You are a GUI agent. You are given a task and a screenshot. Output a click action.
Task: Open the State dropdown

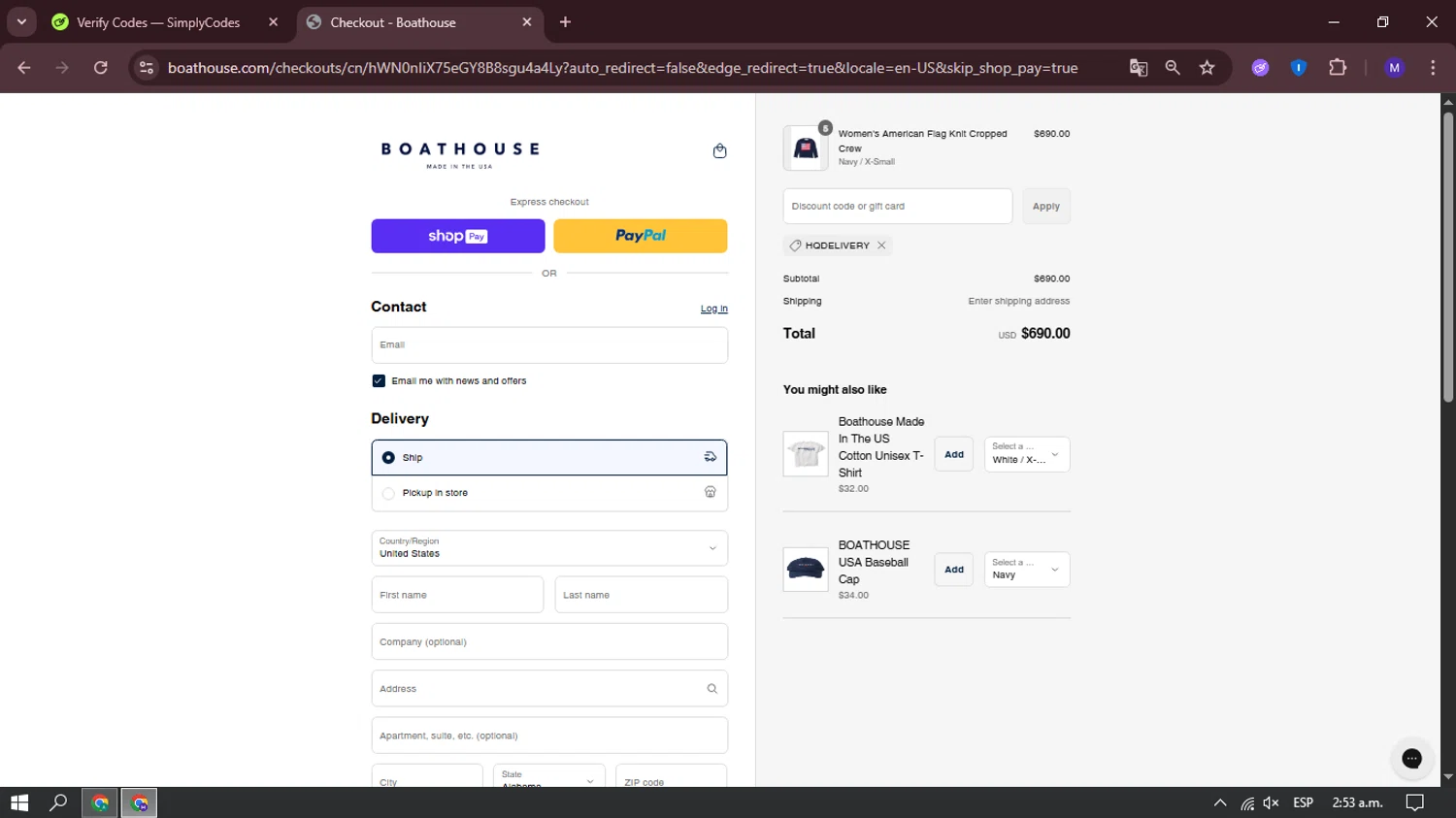tap(549, 776)
